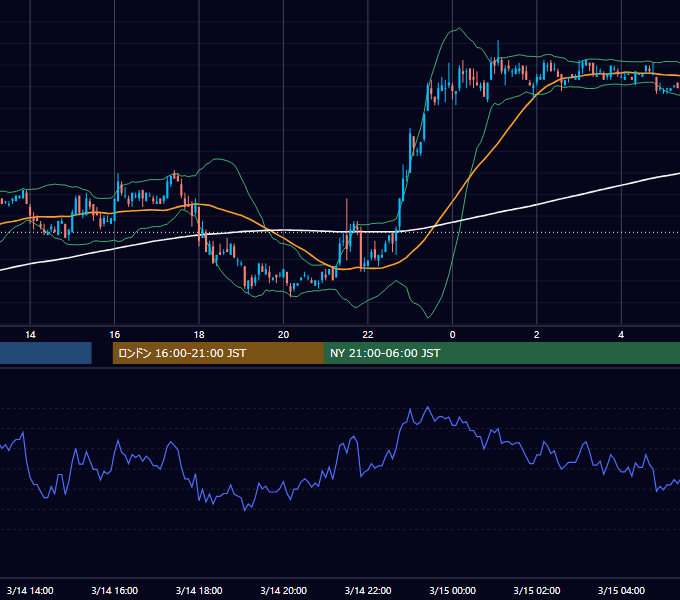Click the 3/14 14:00 label on indicator axis
Viewport: 680px width, 600px height.
(x=30, y=590)
